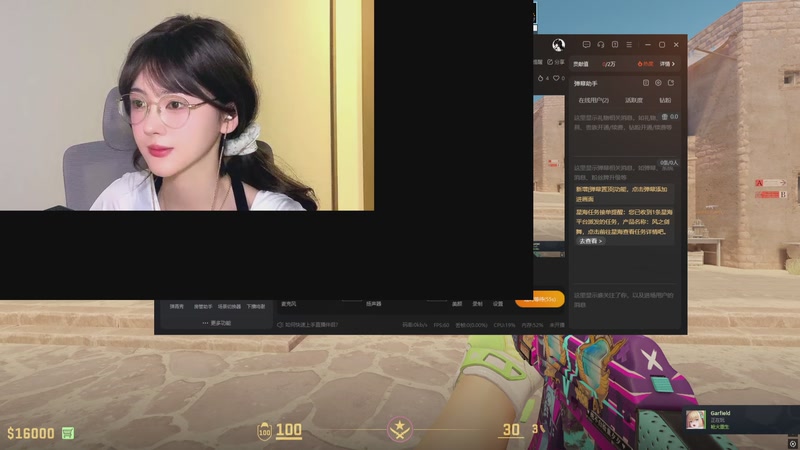Open the 下播动画 tool

(x=256, y=307)
